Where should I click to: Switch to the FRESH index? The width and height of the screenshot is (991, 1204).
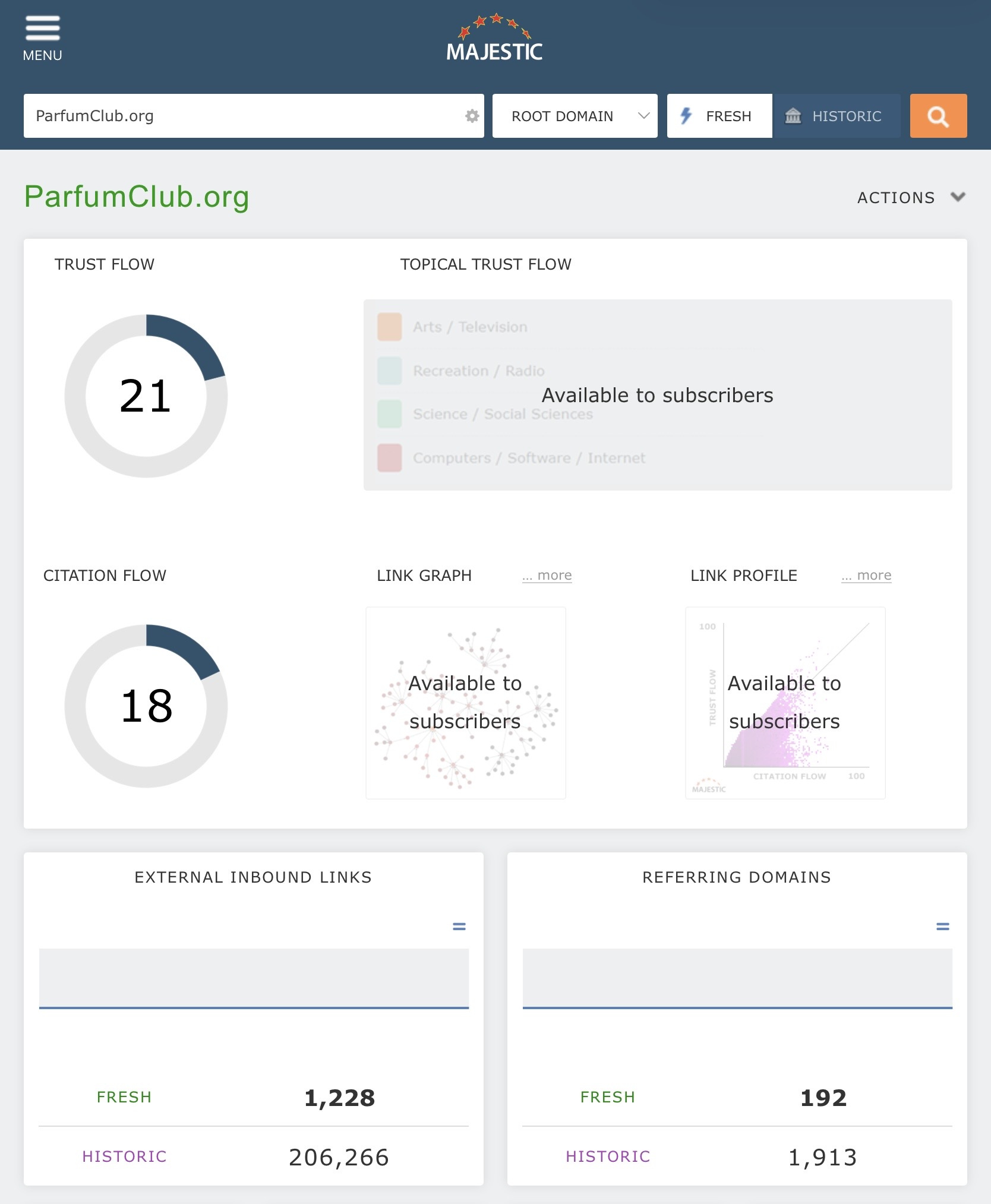click(719, 116)
